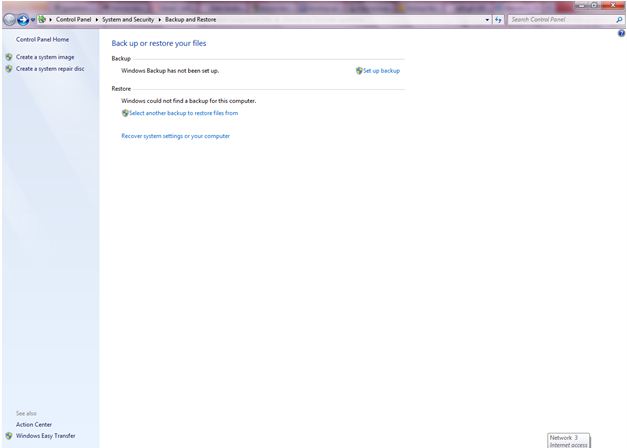Image resolution: width=627 pixels, height=448 pixels.
Task: Click the 'Restore' section label
Action: (121, 89)
